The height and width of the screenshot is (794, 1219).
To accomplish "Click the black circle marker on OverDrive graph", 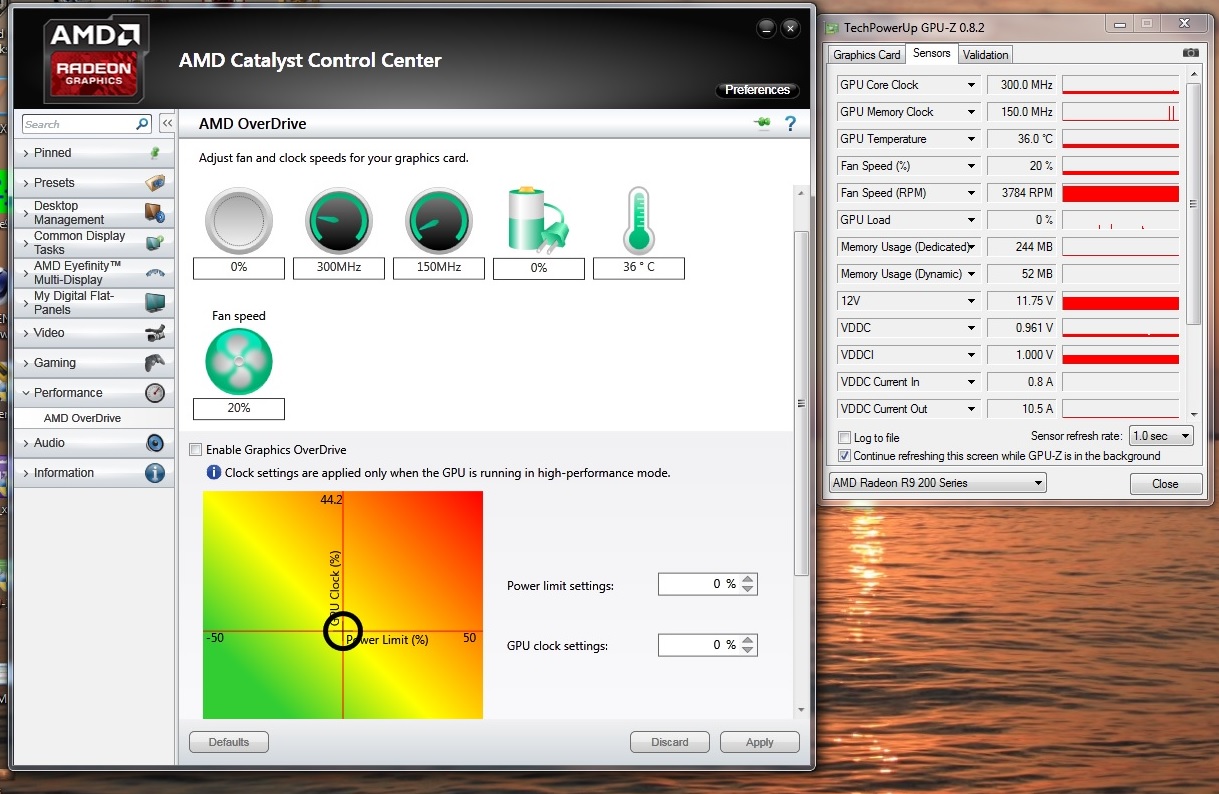I will (342, 631).
